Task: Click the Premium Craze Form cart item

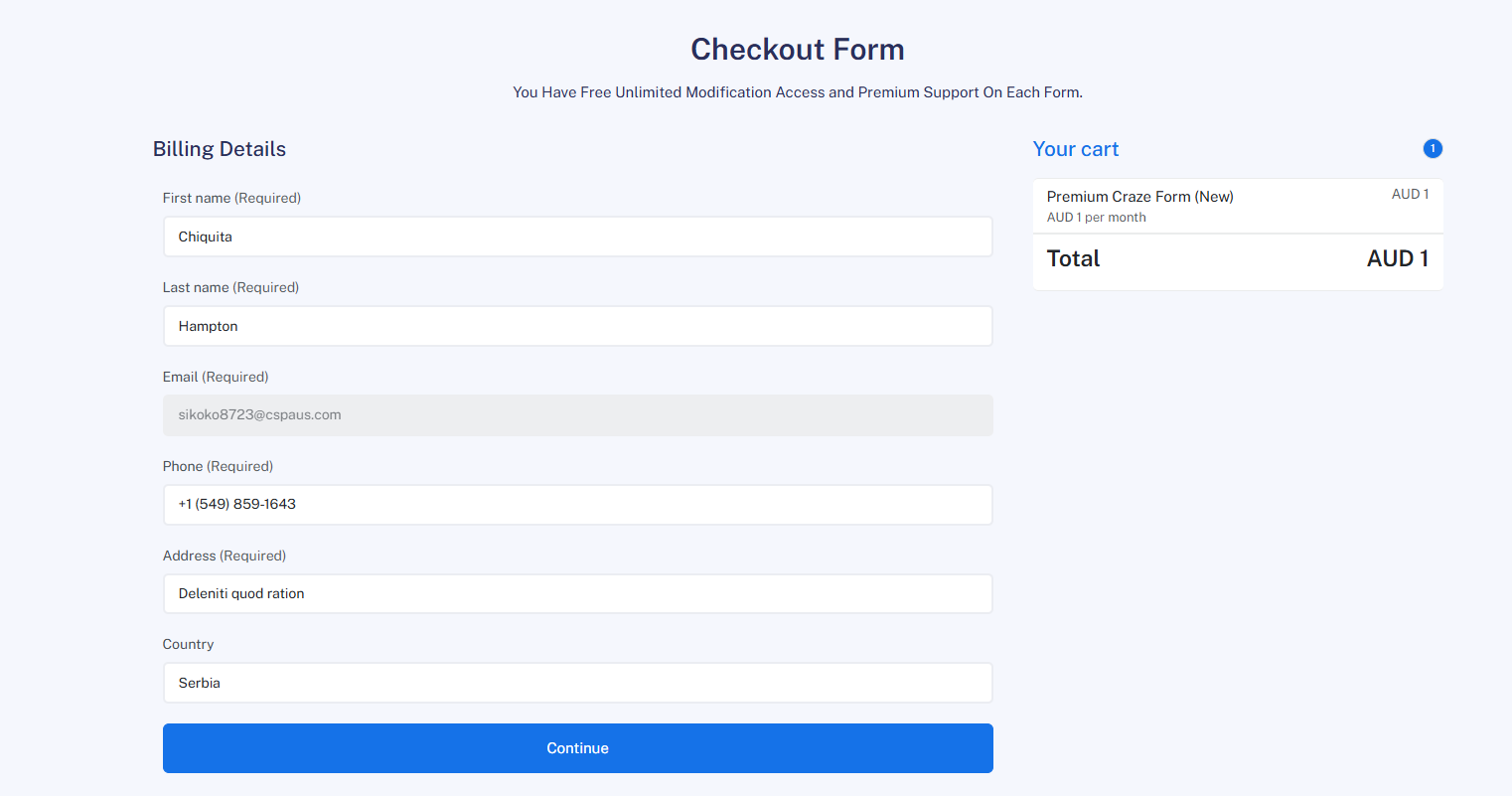Action: 1139,197
